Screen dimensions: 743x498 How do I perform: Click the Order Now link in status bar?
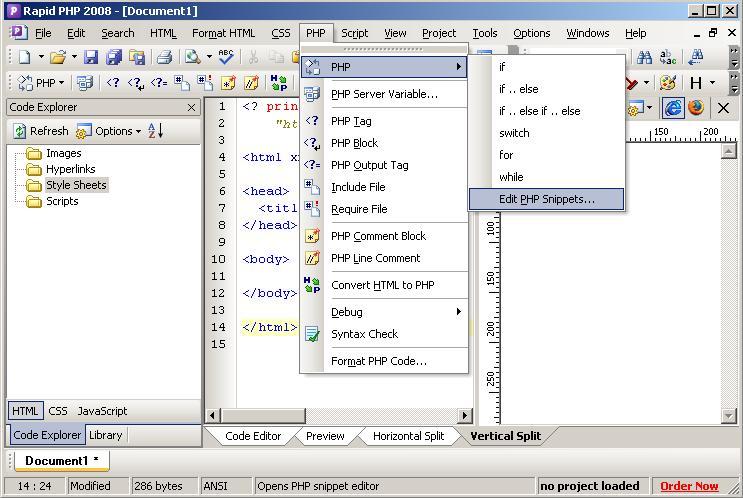(689, 486)
